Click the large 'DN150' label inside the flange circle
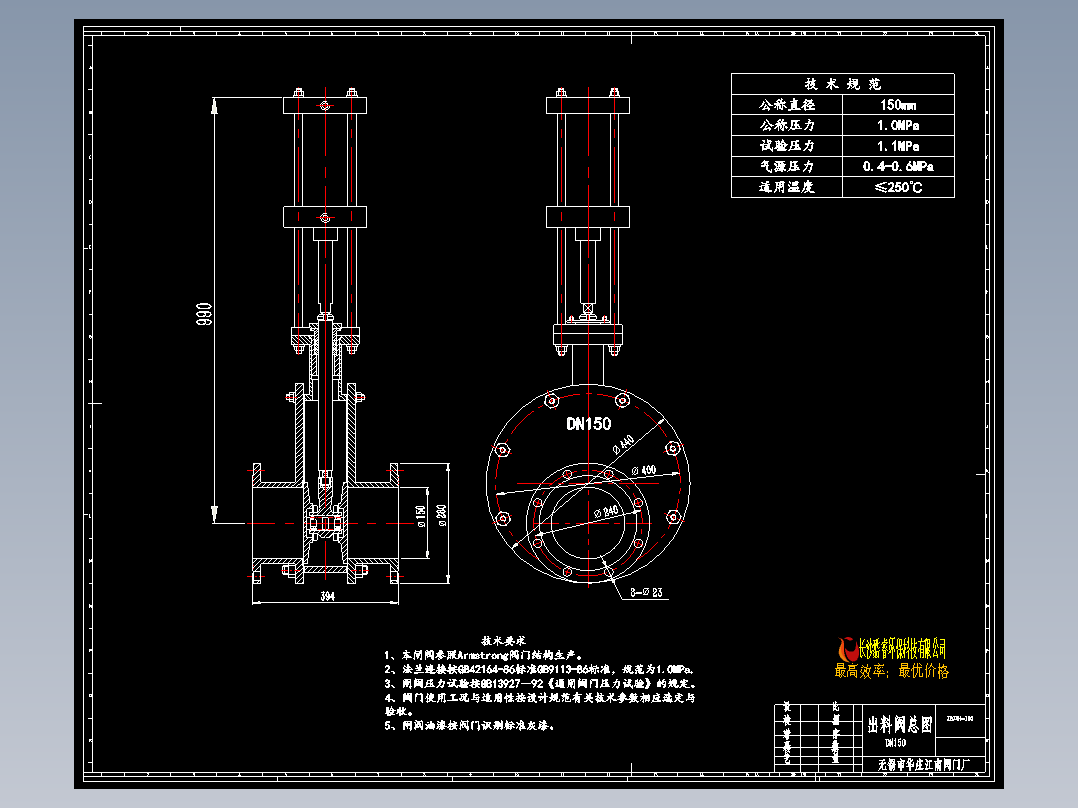Screen dimensions: 1078x808 (x=588, y=424)
